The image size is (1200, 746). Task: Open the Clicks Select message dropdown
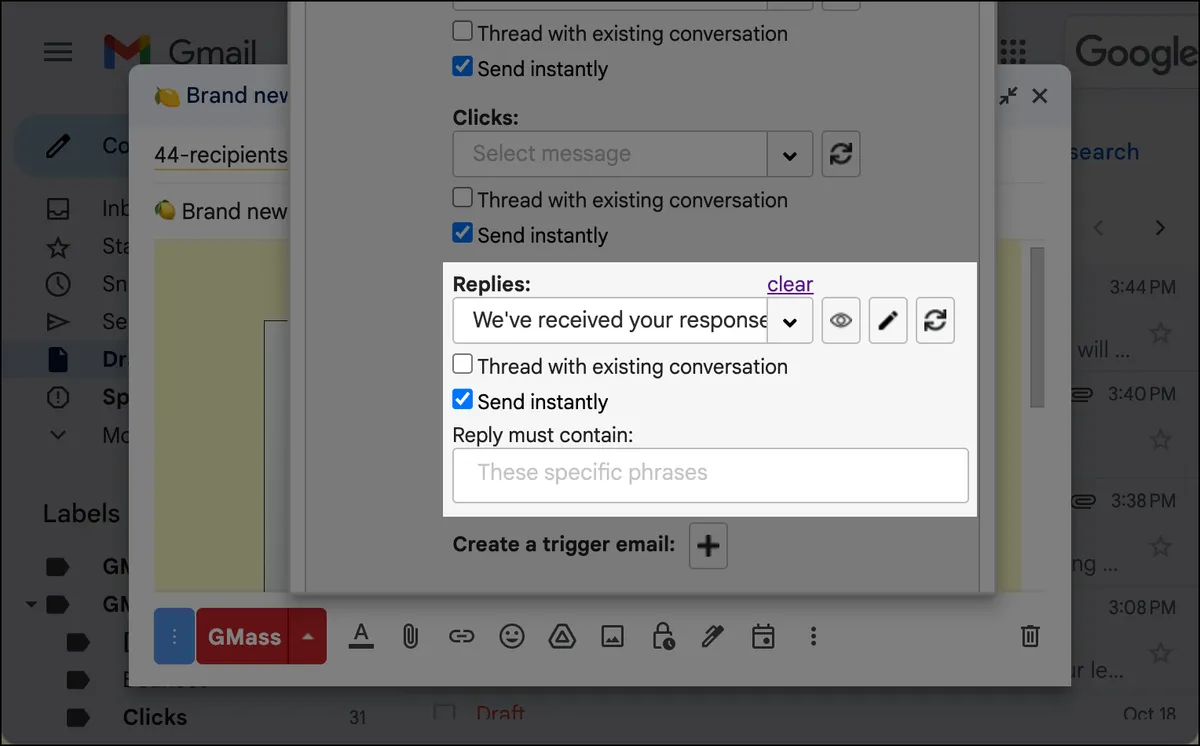coord(790,154)
